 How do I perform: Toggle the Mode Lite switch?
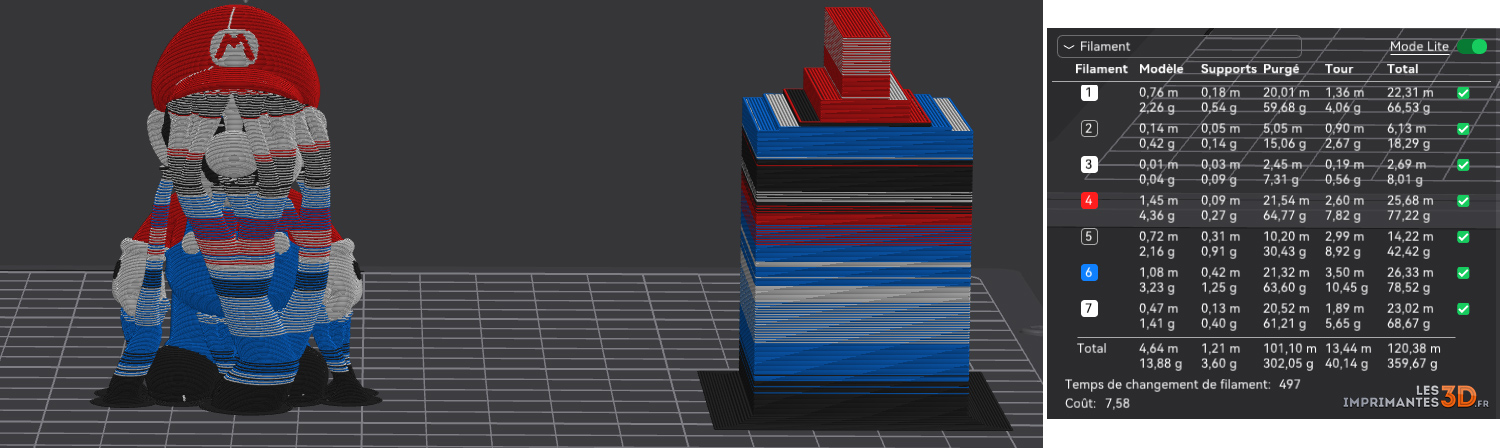1471,46
